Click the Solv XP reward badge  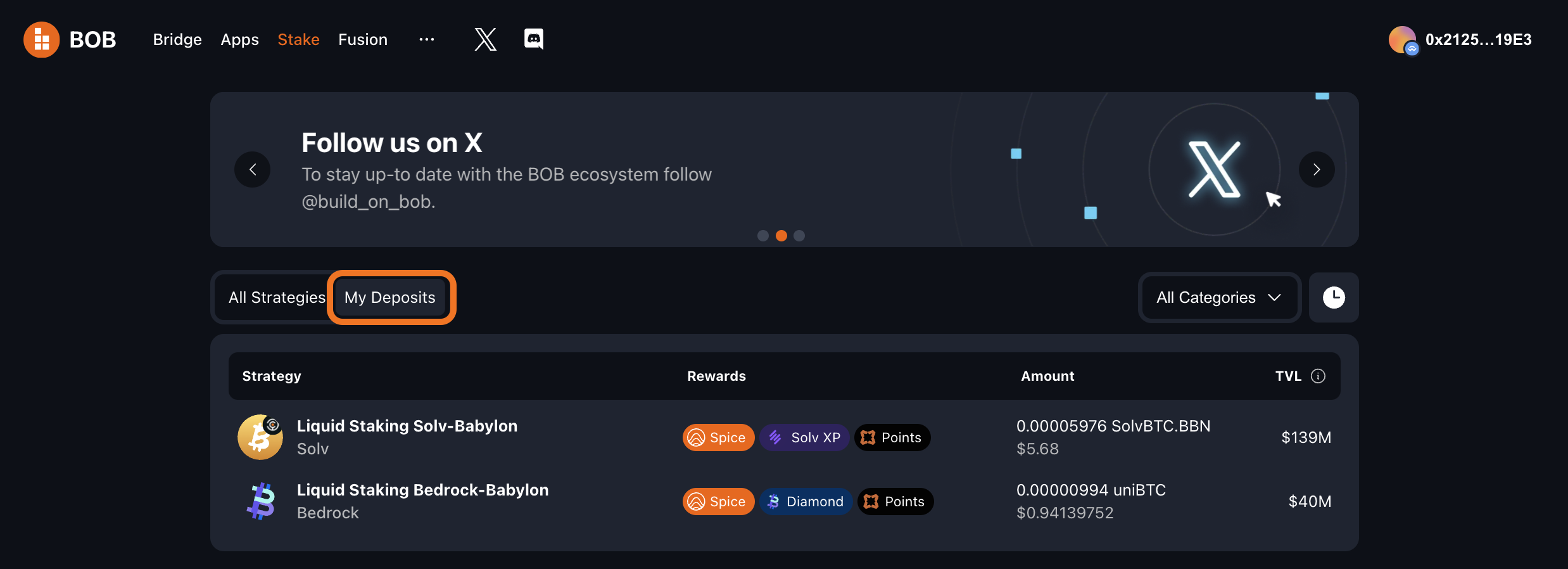(804, 437)
